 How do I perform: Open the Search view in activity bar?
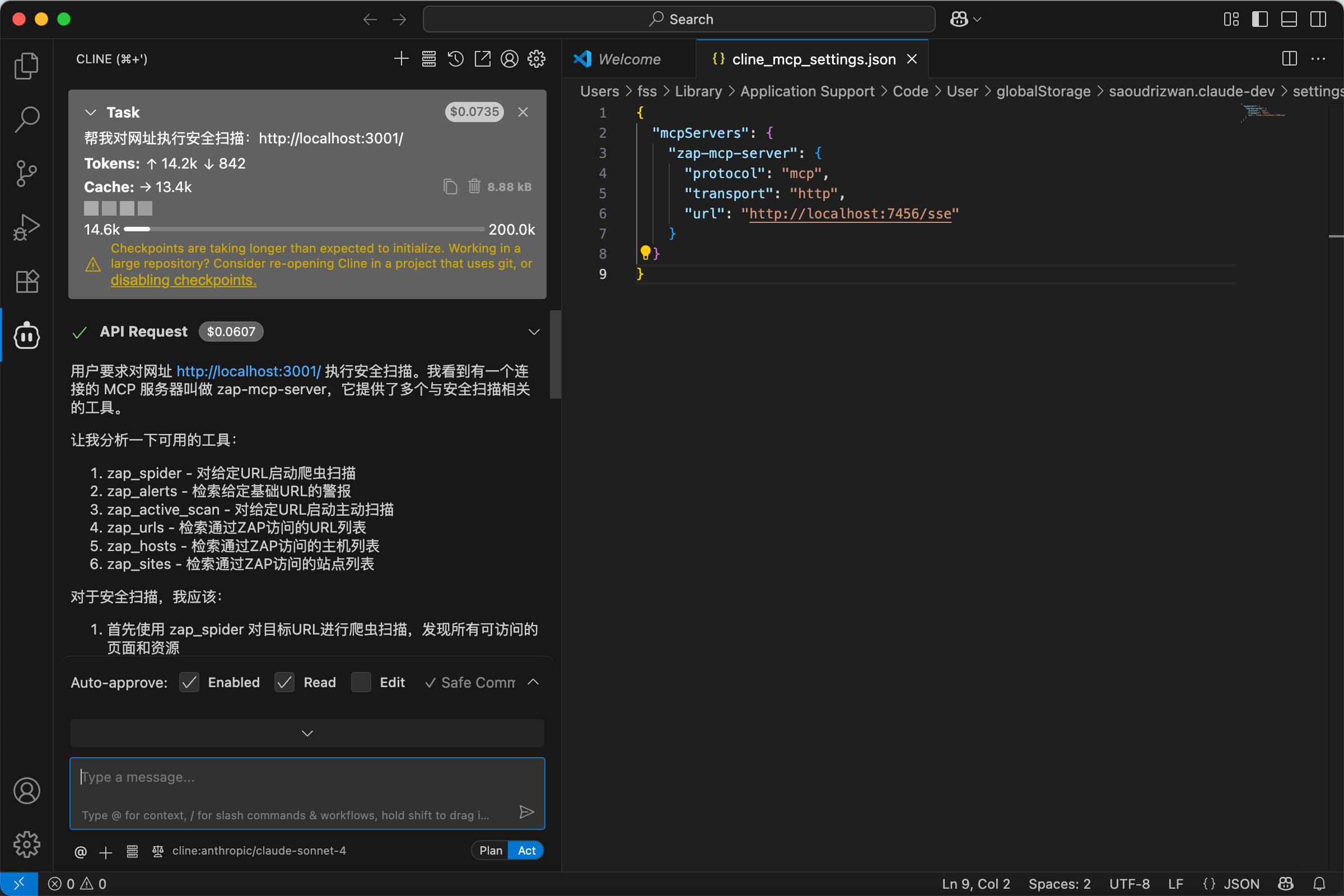26,119
